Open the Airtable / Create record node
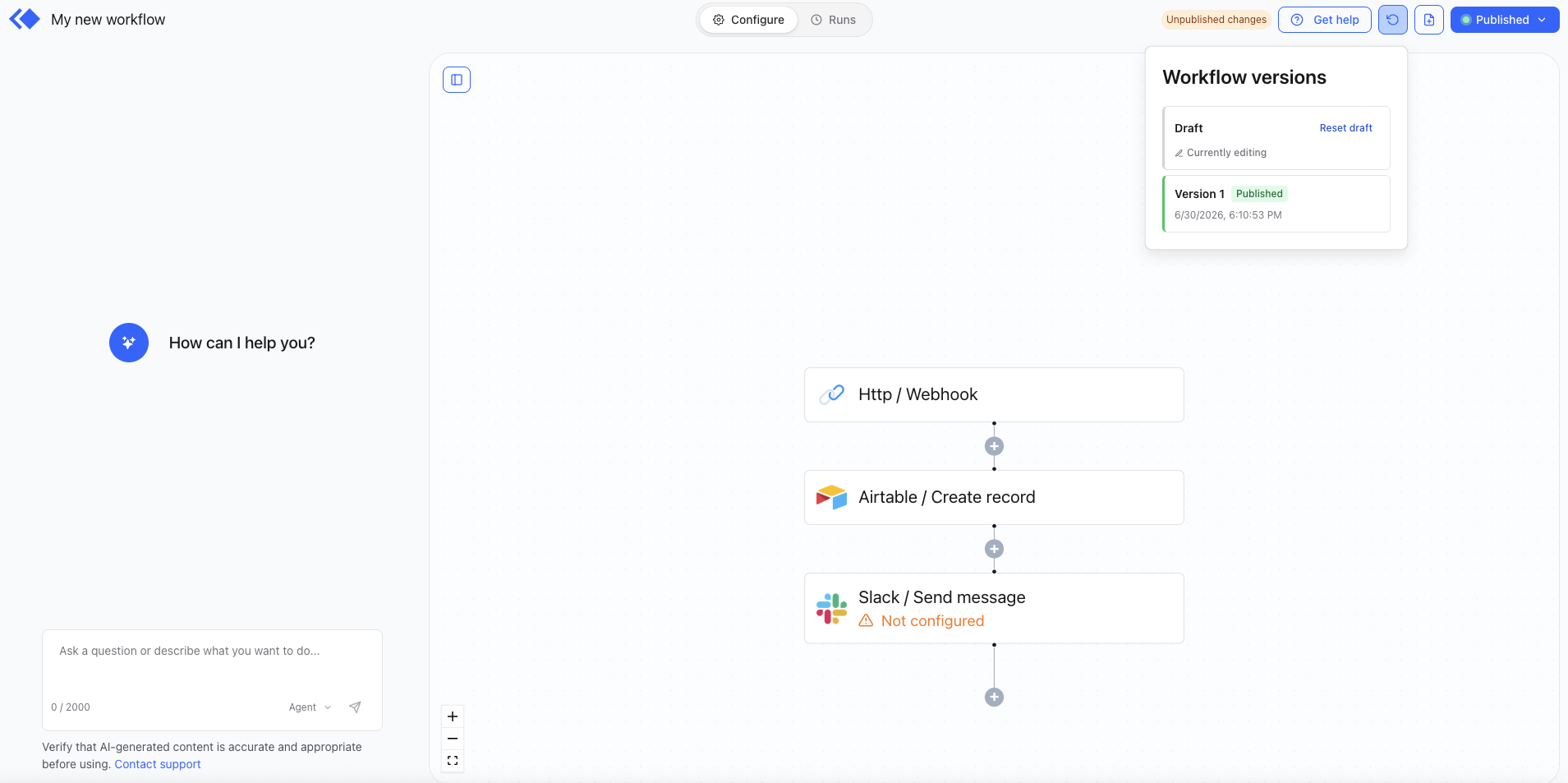 coord(994,497)
